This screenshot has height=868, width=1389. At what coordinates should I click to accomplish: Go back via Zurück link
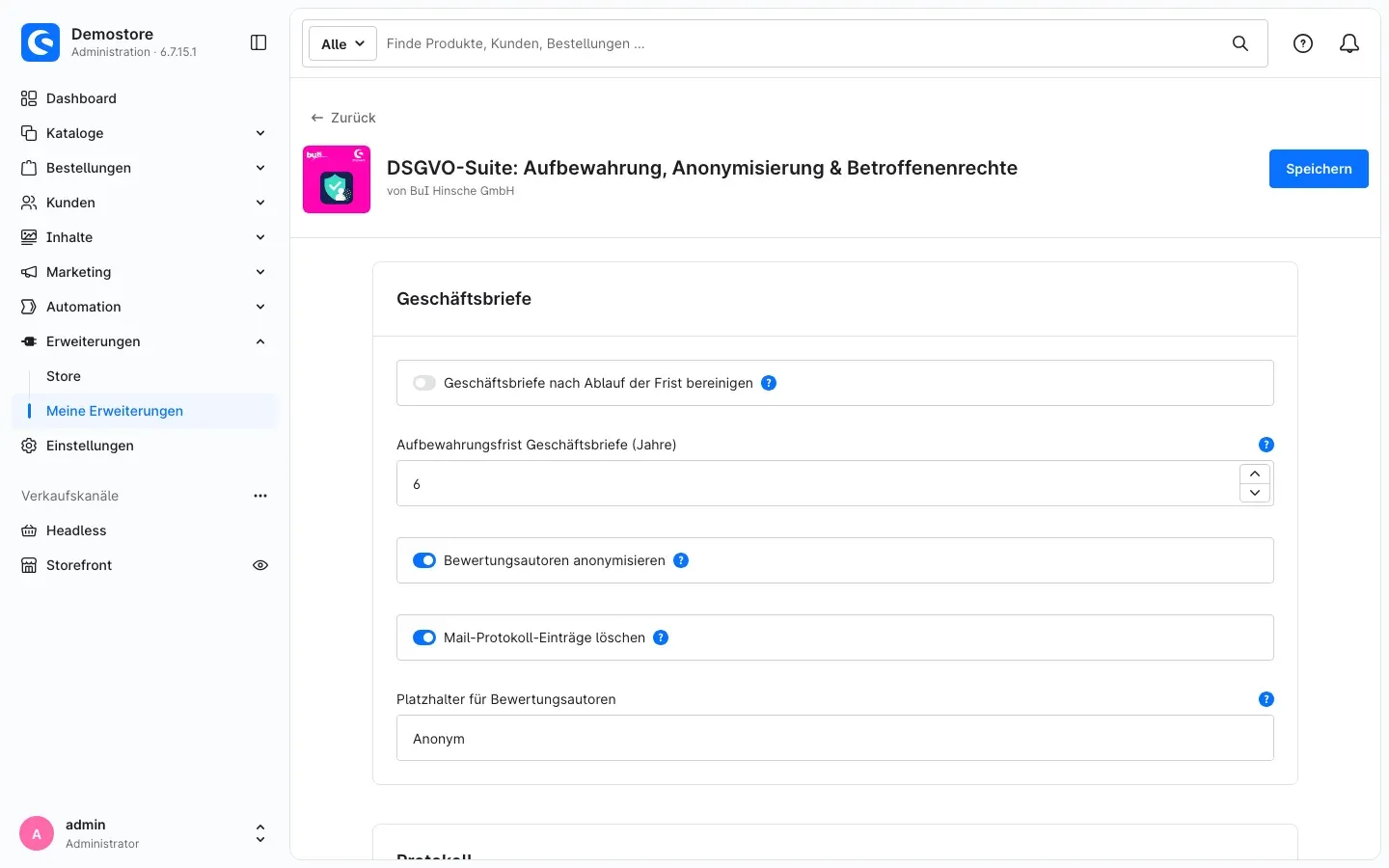pos(343,118)
